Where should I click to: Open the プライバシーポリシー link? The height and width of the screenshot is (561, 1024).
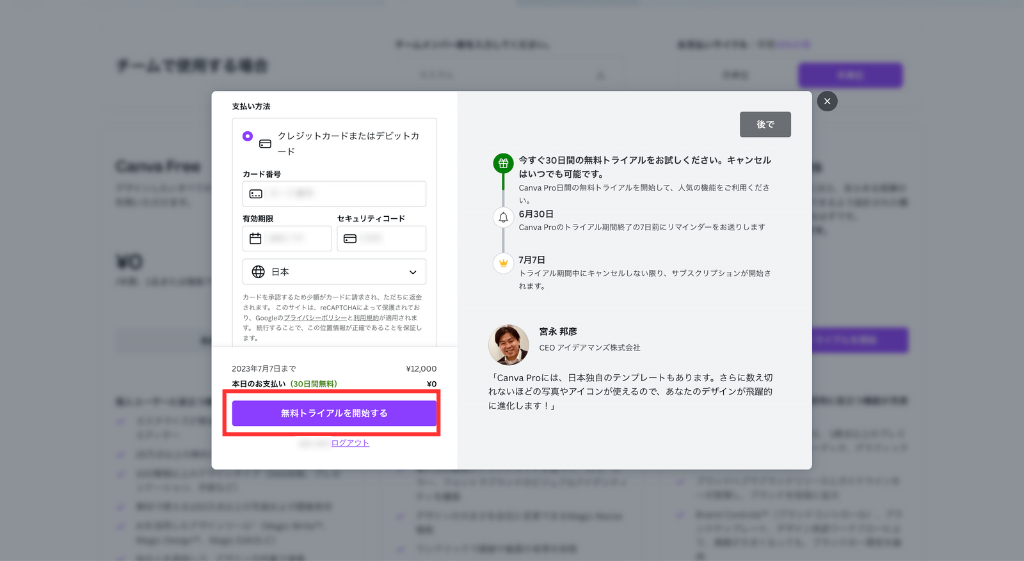(x=315, y=317)
